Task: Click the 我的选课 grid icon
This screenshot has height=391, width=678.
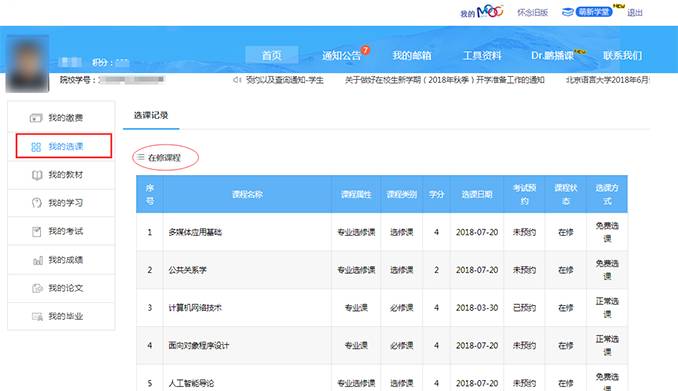Action: 36,147
